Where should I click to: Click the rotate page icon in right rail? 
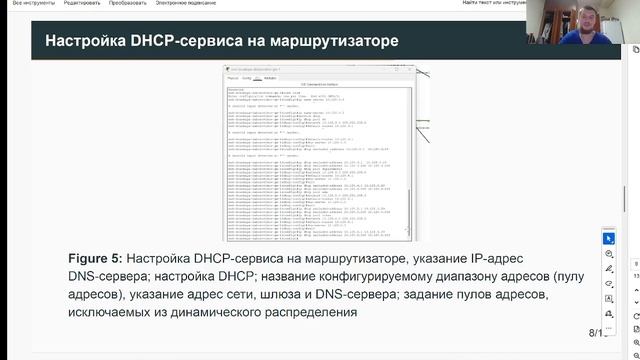point(636,316)
